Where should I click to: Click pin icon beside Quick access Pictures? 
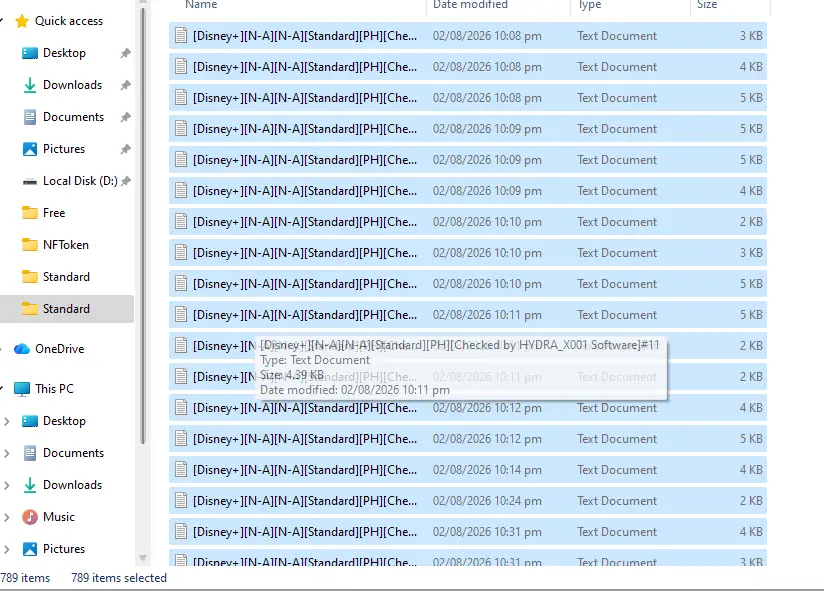point(125,149)
